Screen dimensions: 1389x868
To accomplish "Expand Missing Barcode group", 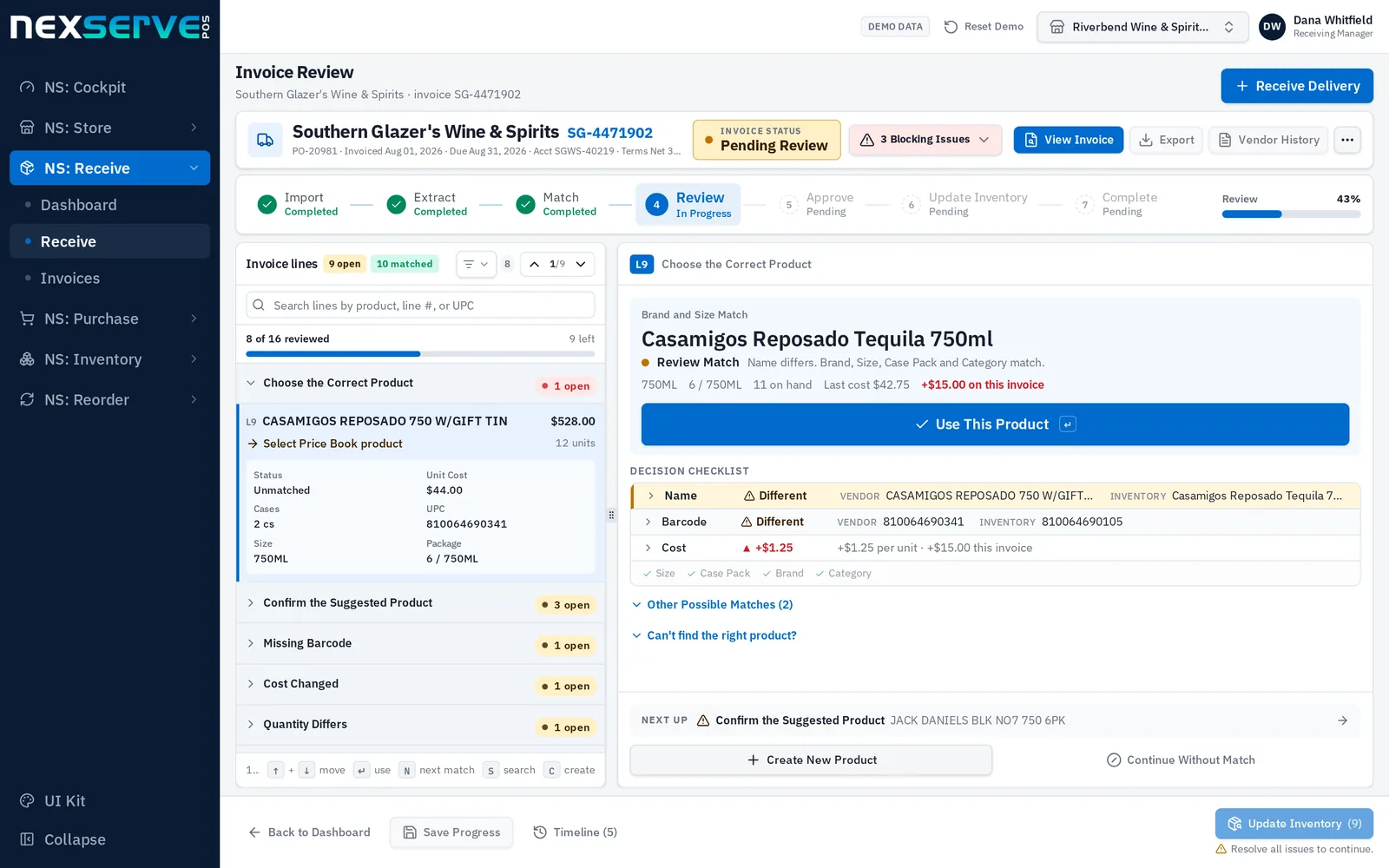I will point(420,644).
